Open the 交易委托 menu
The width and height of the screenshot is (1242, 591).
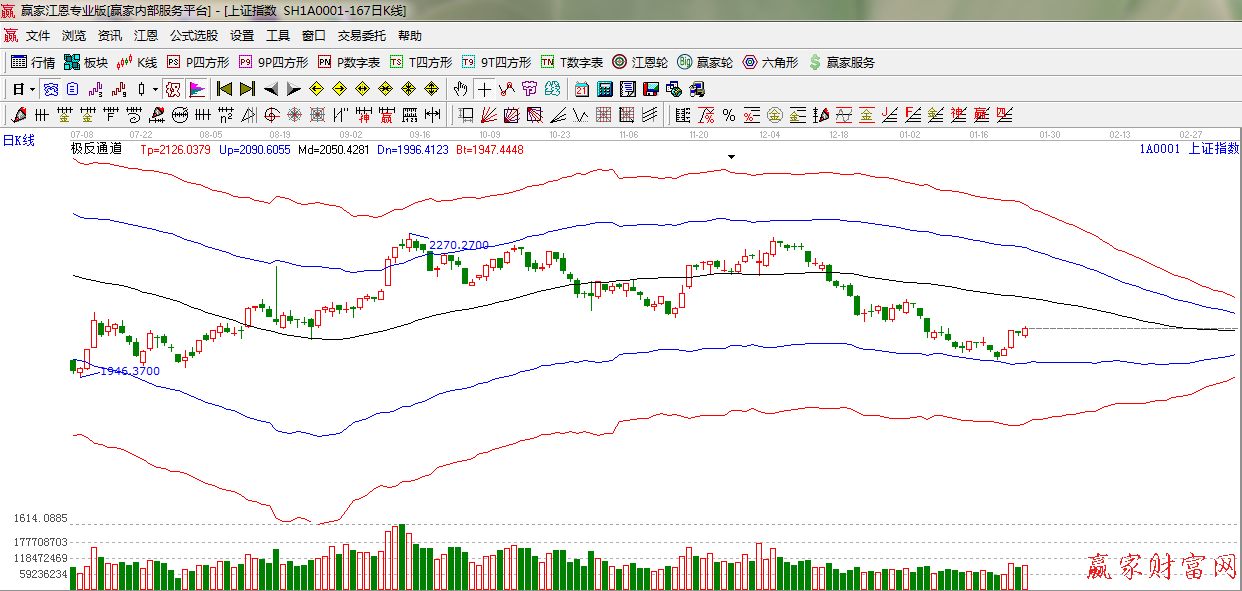361,35
